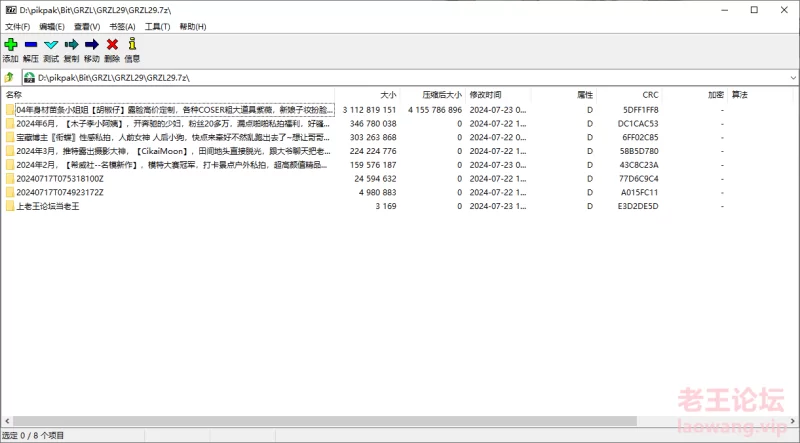Screen dimensions: 800x443
Task: Click status bar text 选定 0 / 8 个项目
Action: (x=33, y=436)
